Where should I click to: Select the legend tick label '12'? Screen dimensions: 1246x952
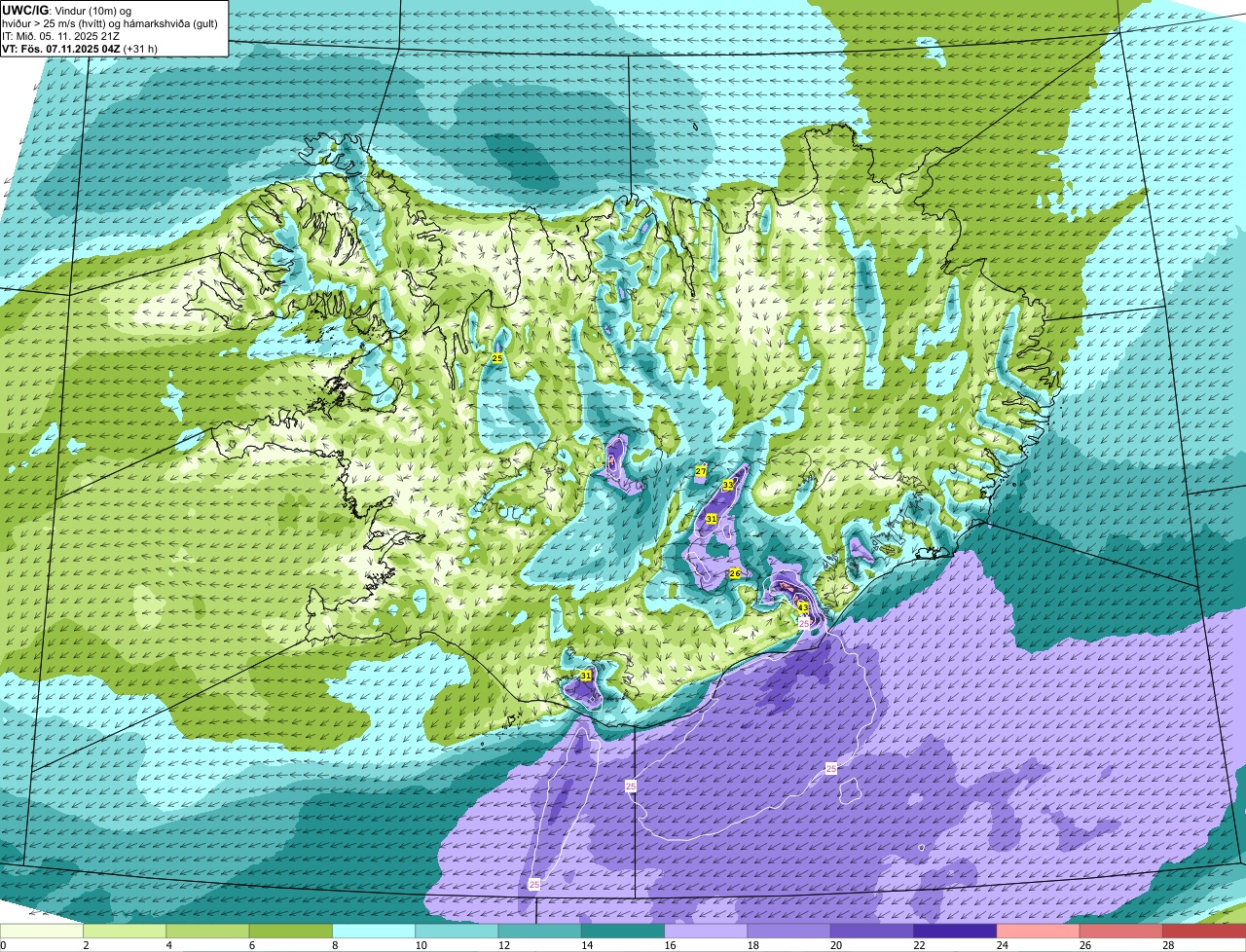click(503, 945)
